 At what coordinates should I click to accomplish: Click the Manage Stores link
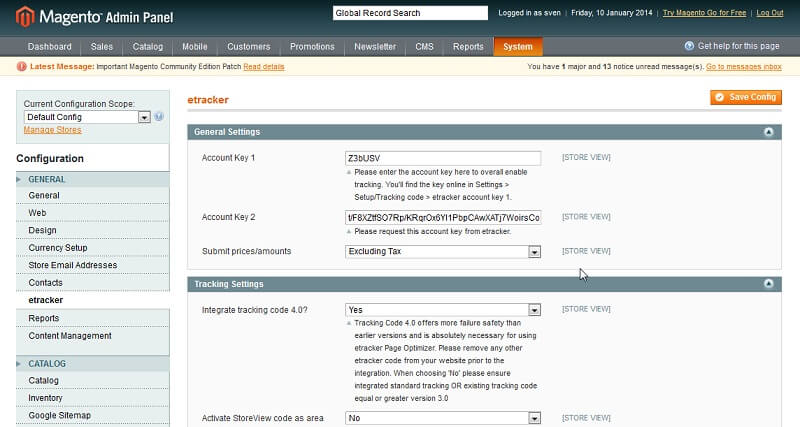53,130
